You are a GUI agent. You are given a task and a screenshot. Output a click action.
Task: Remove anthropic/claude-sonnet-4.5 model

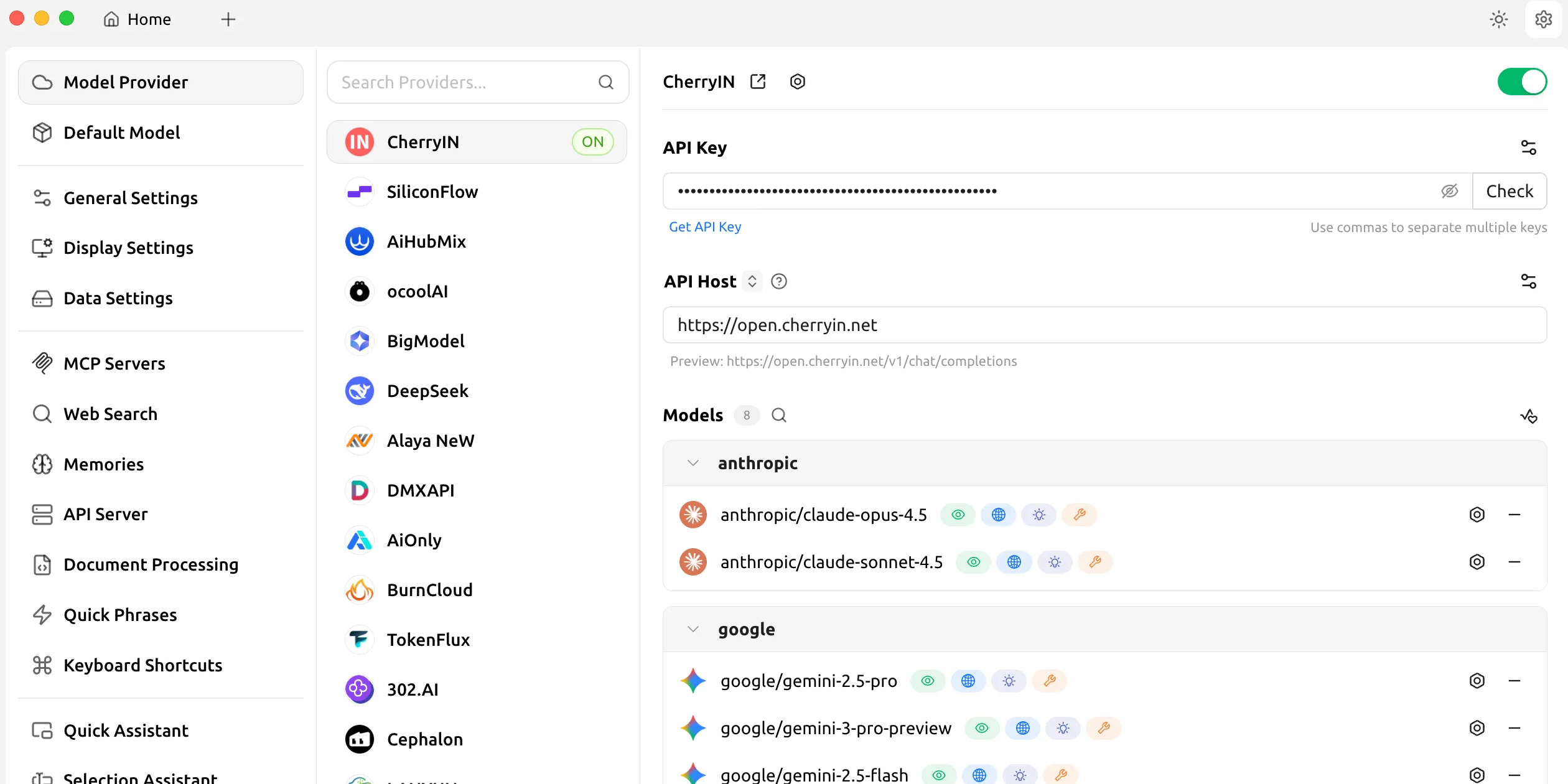1514,562
